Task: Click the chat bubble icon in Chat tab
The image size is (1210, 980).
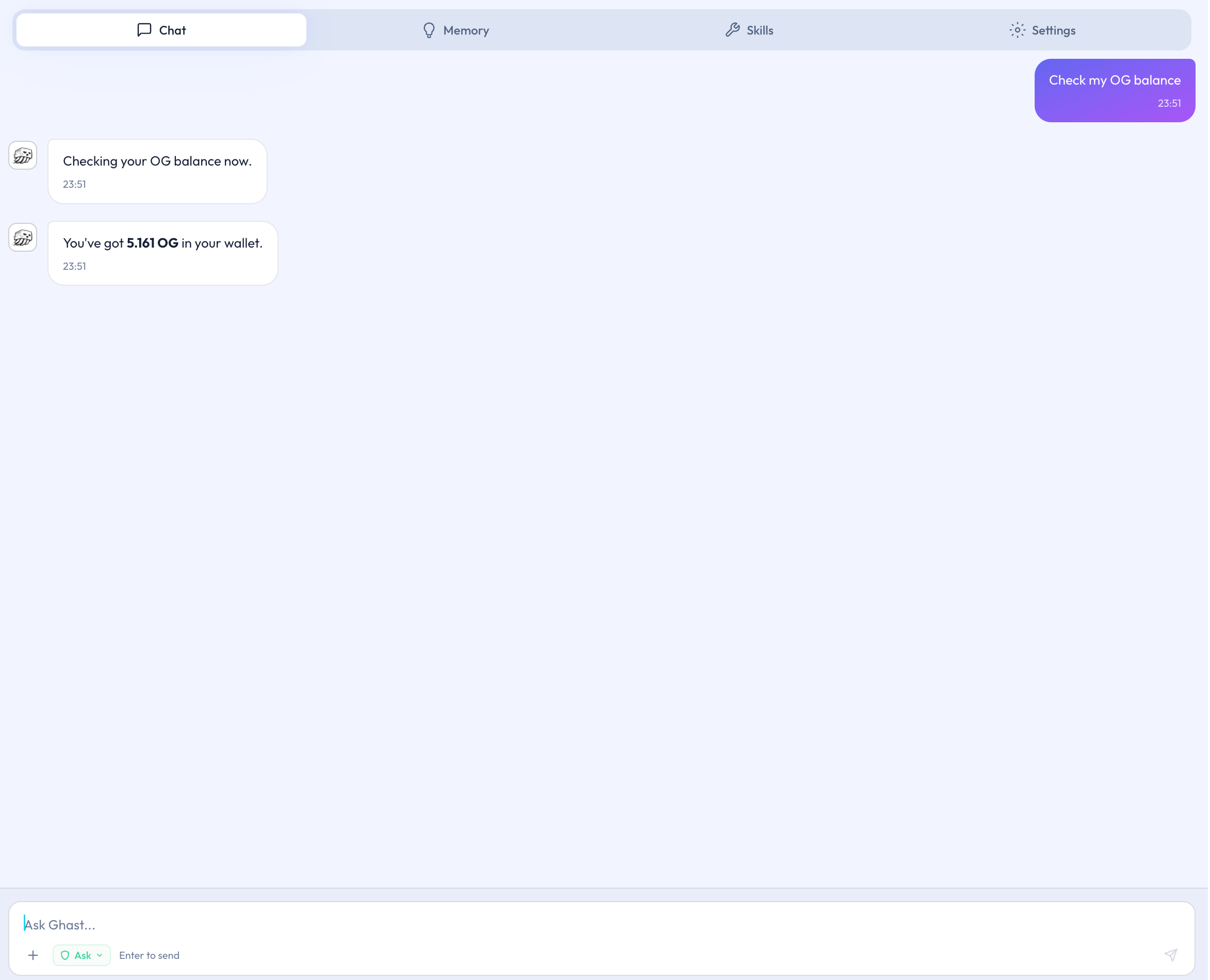Action: (x=144, y=30)
